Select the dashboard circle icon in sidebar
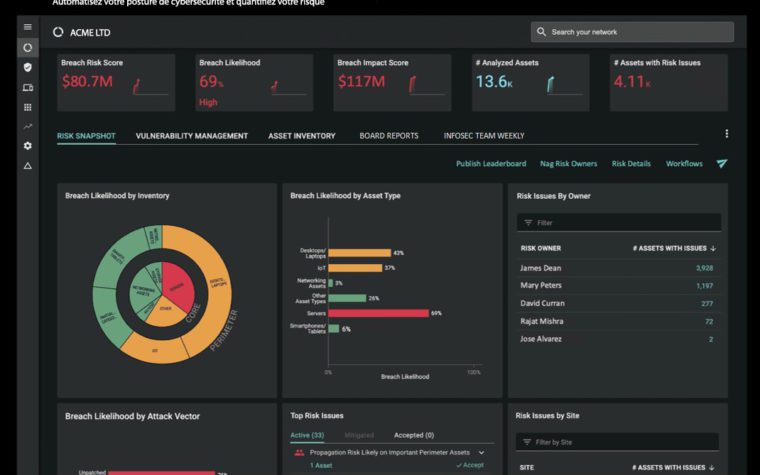 [28, 48]
